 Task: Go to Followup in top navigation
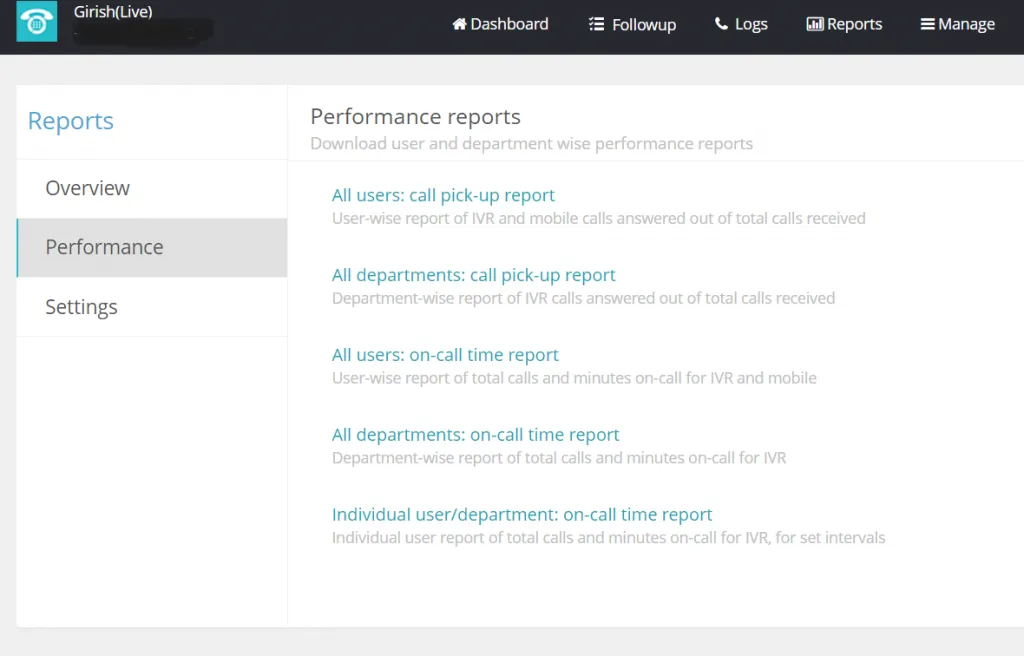[632, 25]
